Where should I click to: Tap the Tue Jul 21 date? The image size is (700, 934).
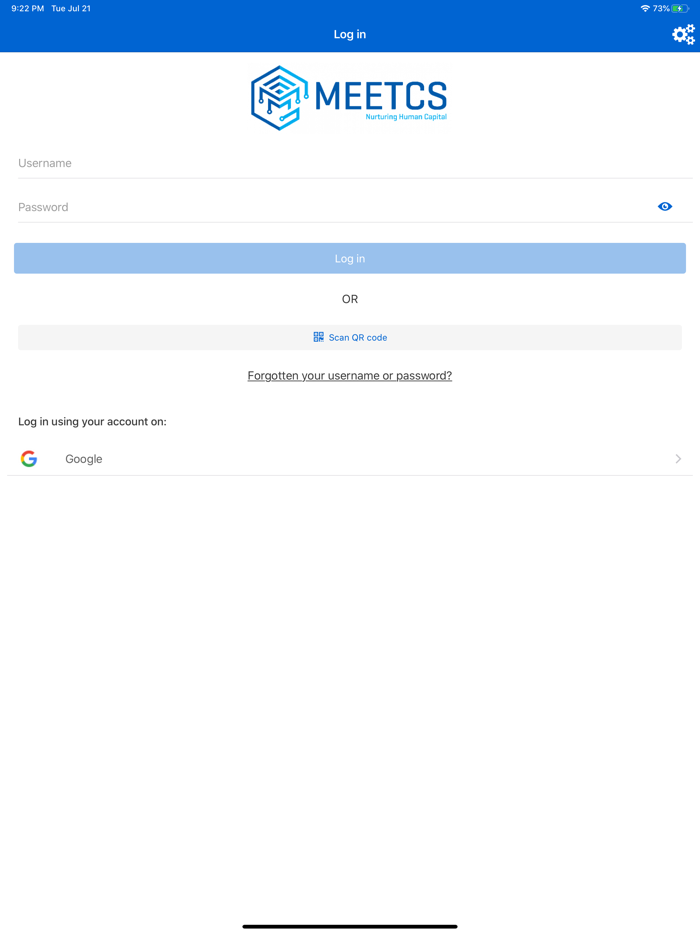tap(71, 9)
